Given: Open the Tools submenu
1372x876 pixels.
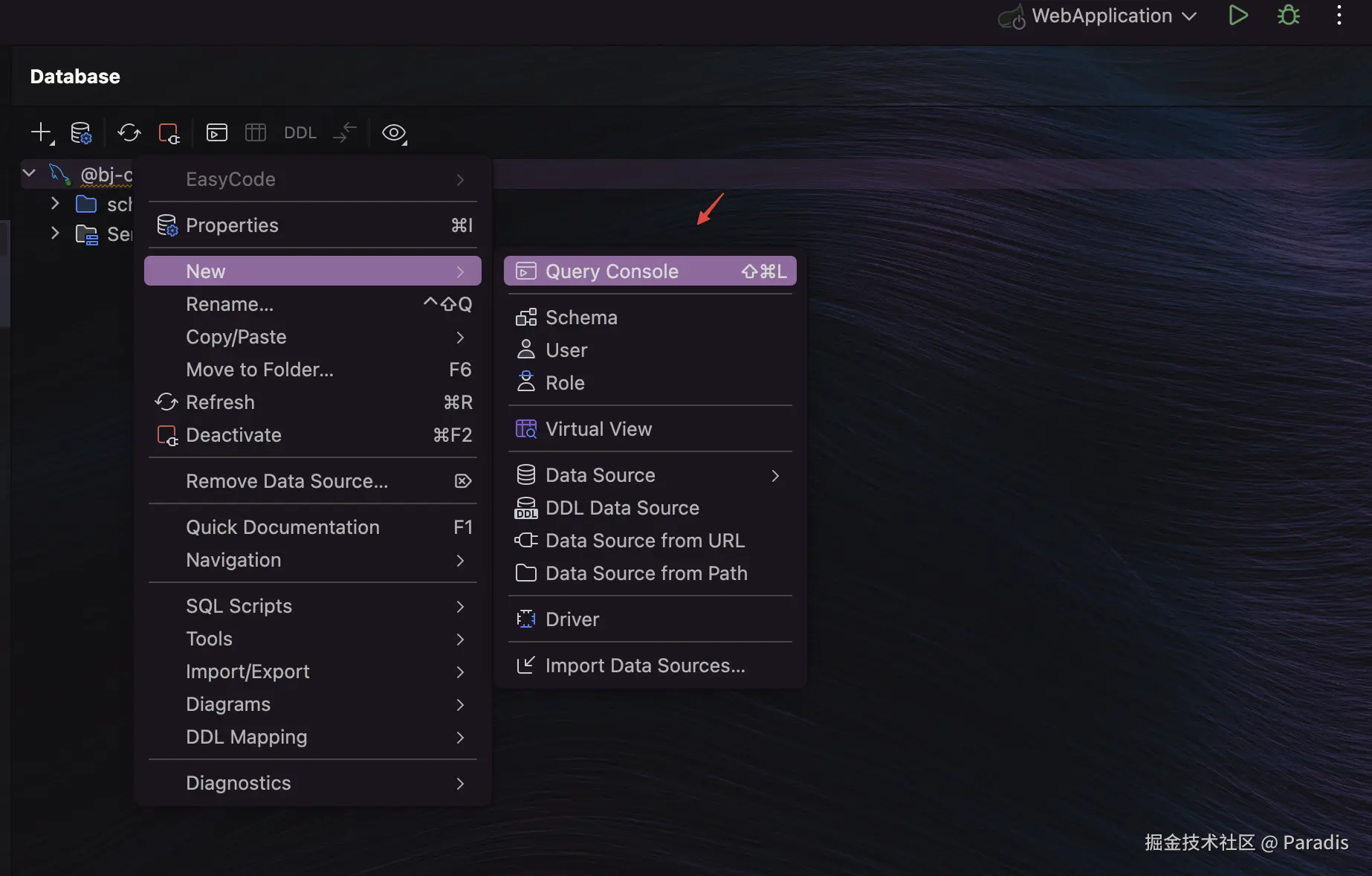Looking at the screenshot, I should (313, 639).
